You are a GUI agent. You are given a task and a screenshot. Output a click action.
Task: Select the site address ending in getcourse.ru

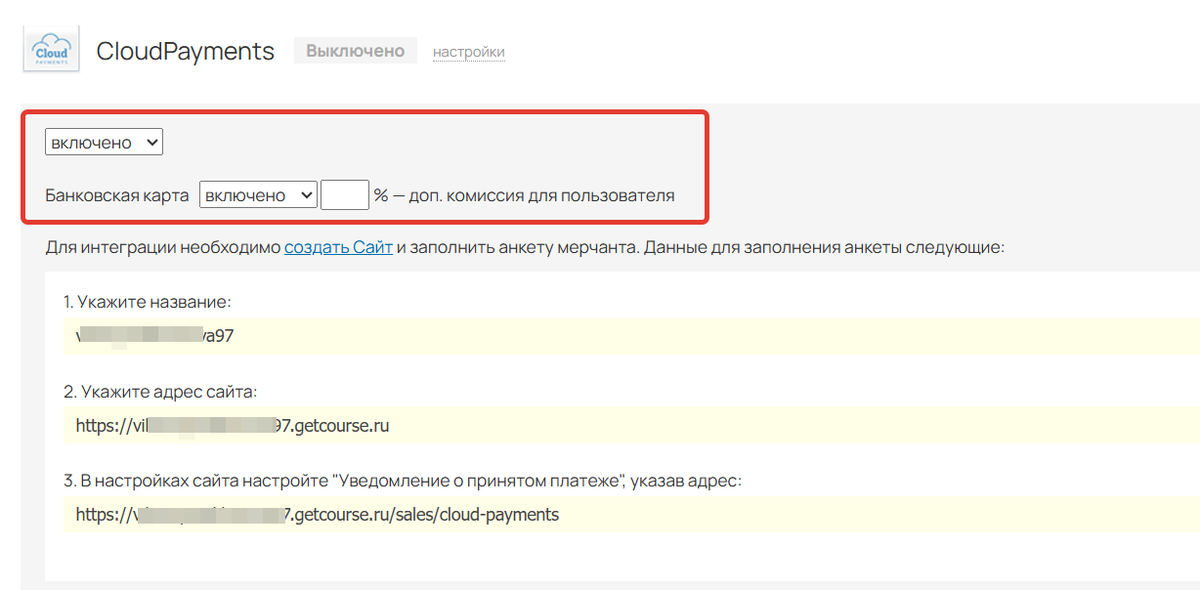tap(232, 425)
